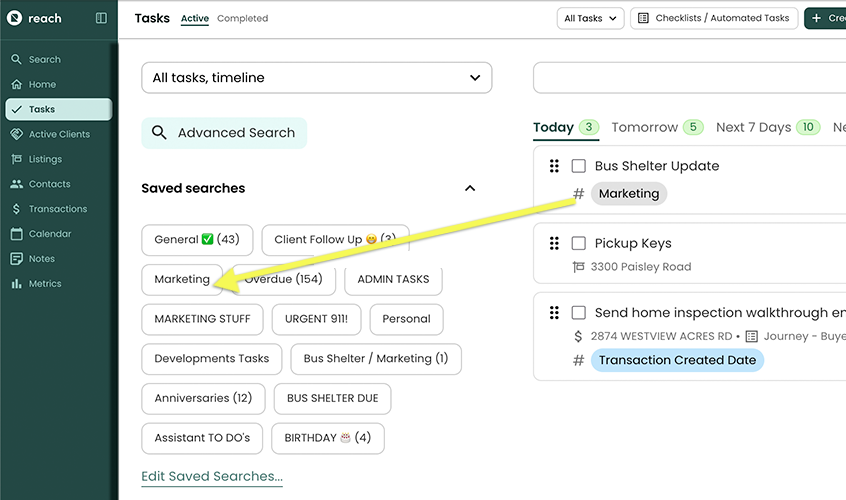Collapse the sidebar with the panel icon
The height and width of the screenshot is (500, 846).
click(101, 18)
